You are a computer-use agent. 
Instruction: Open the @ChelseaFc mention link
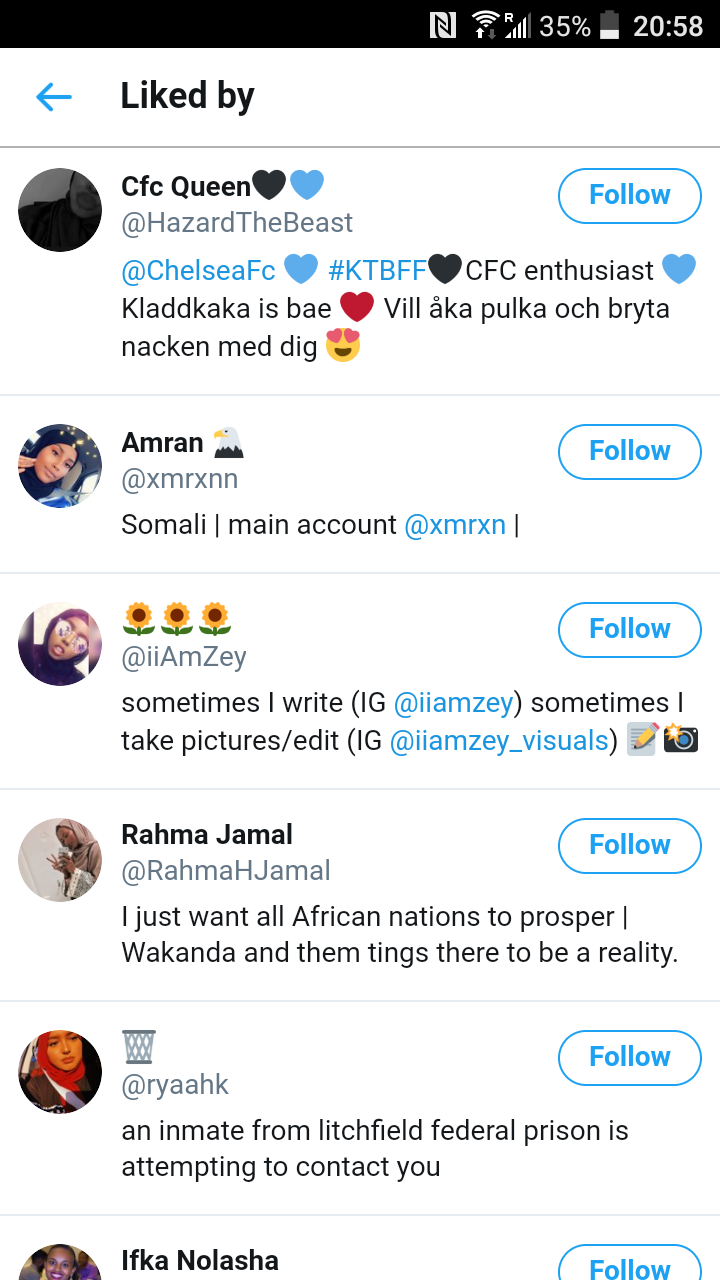pos(198,270)
